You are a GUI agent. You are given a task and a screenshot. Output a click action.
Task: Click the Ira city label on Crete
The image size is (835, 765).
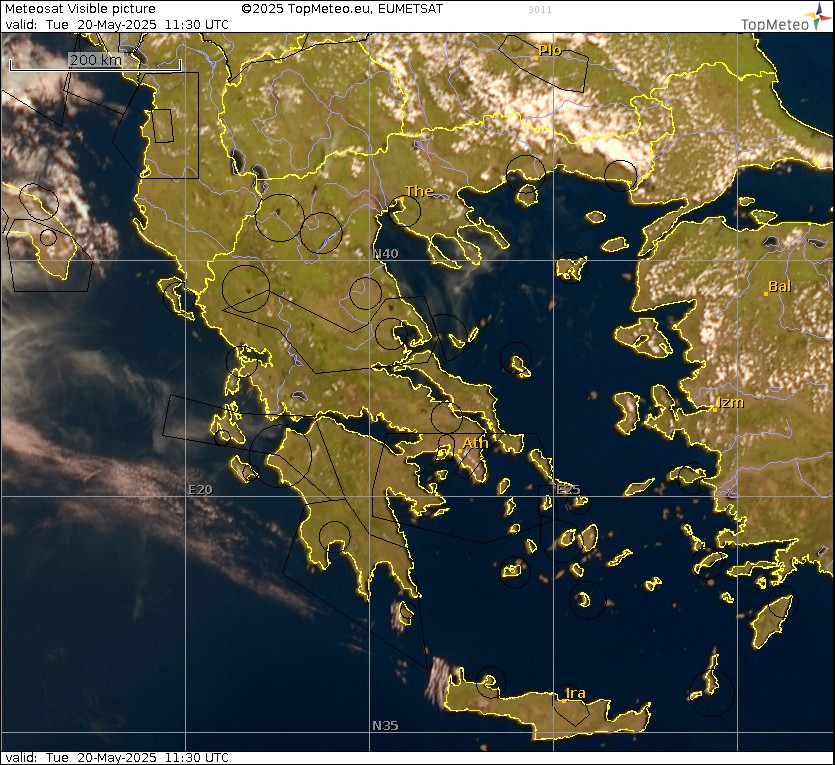pos(575,693)
